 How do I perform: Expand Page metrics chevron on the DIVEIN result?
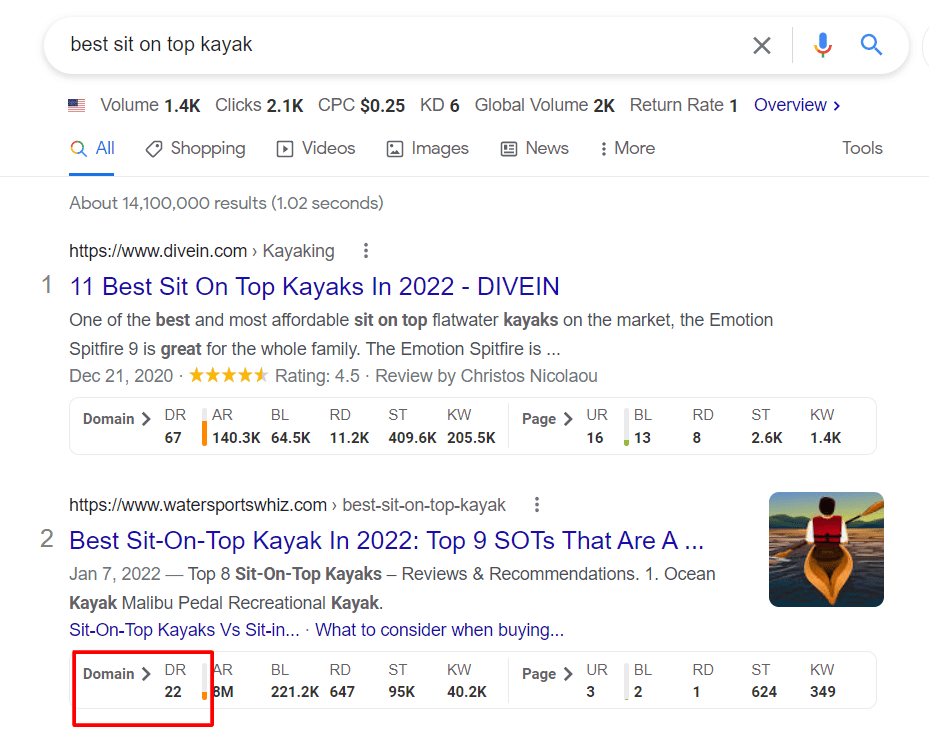(x=569, y=419)
